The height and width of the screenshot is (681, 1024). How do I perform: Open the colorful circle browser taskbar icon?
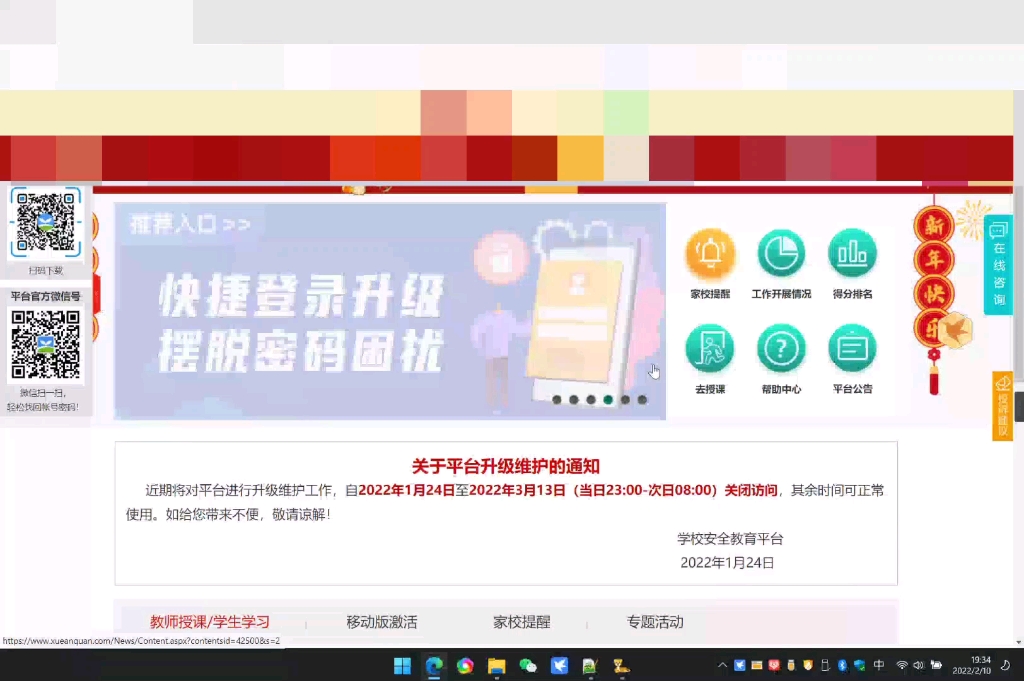pos(465,665)
